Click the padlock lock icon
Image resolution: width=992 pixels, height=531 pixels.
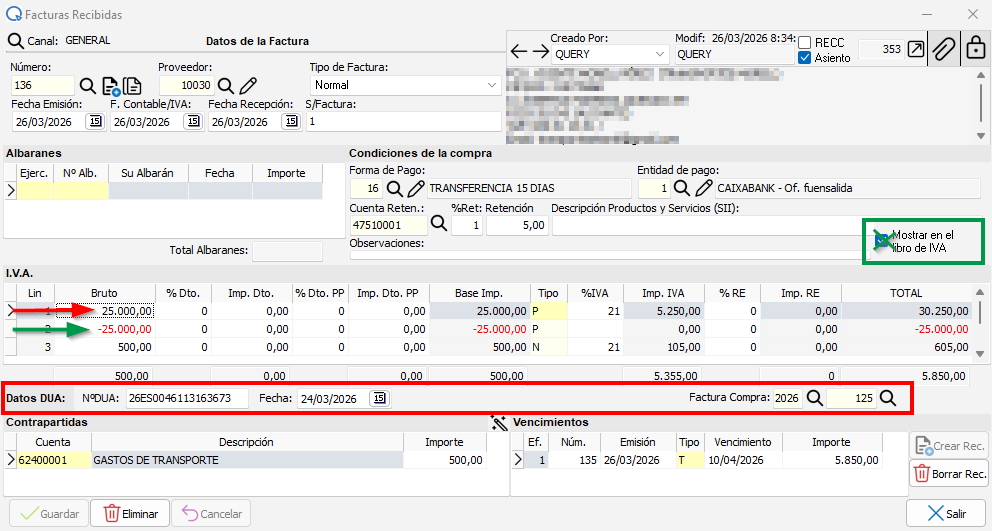(976, 48)
